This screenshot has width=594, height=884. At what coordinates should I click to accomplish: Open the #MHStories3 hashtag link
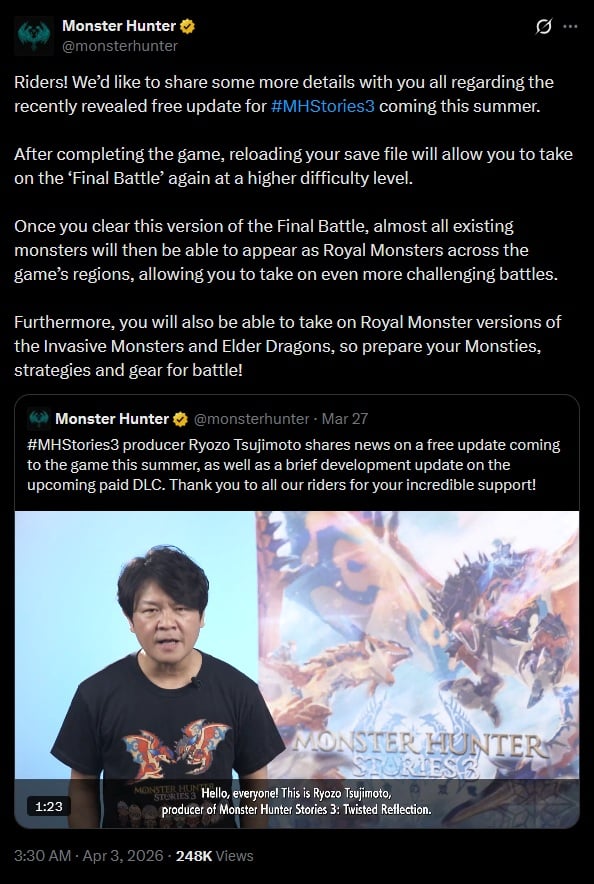pos(322,106)
